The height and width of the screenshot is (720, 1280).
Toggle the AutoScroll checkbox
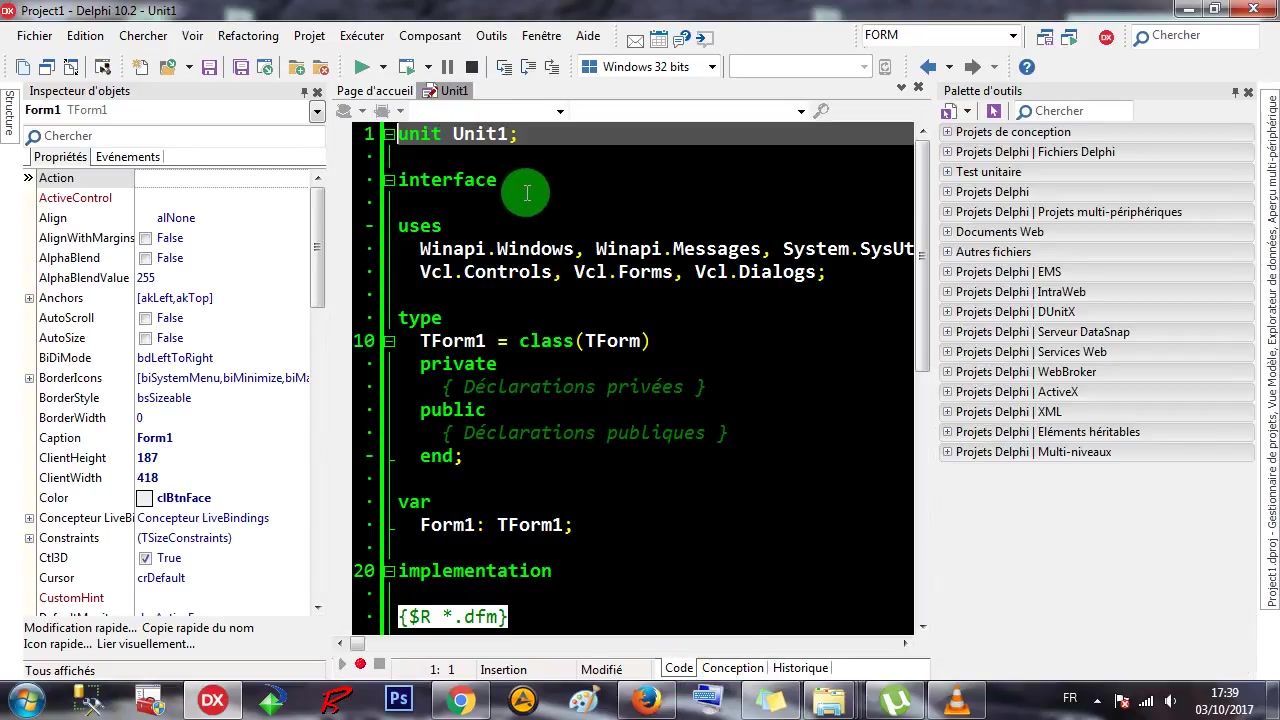[x=146, y=318]
